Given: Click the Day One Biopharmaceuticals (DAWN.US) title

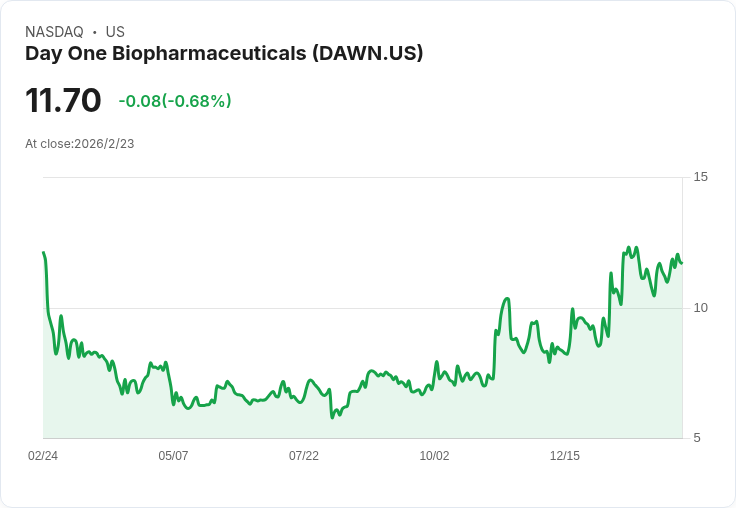Looking at the screenshot, I should pyautogui.click(x=224, y=54).
